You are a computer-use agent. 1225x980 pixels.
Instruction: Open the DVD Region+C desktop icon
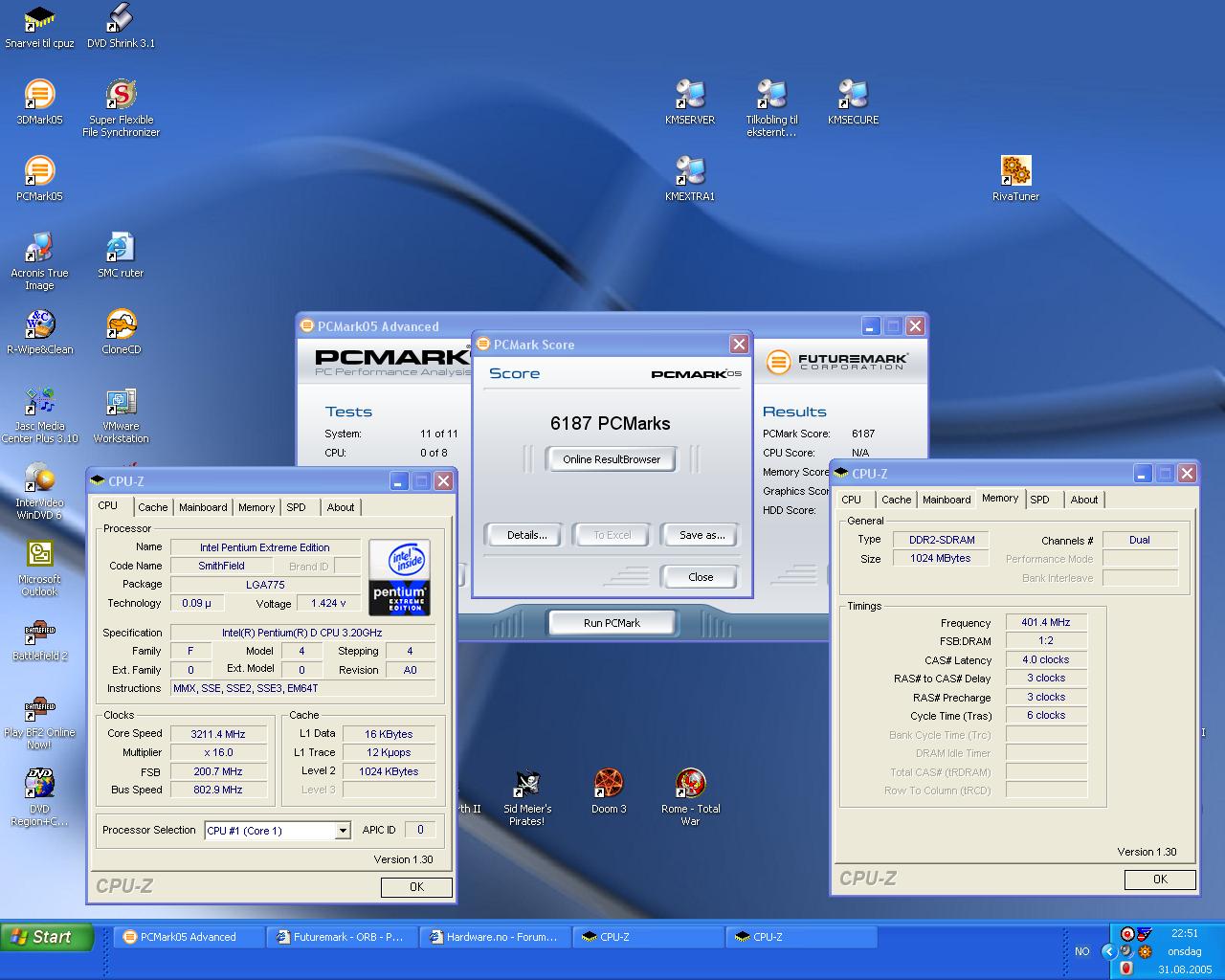(39, 797)
